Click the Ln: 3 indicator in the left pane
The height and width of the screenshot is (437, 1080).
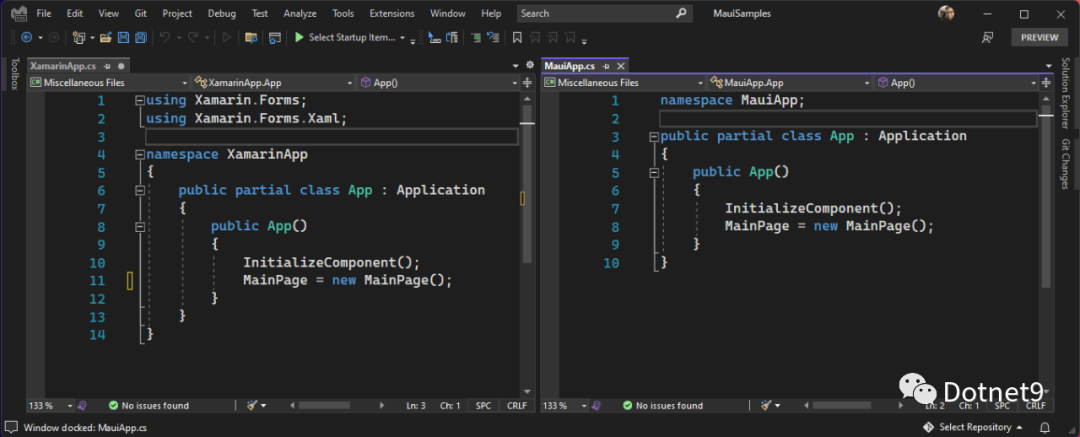(416, 405)
